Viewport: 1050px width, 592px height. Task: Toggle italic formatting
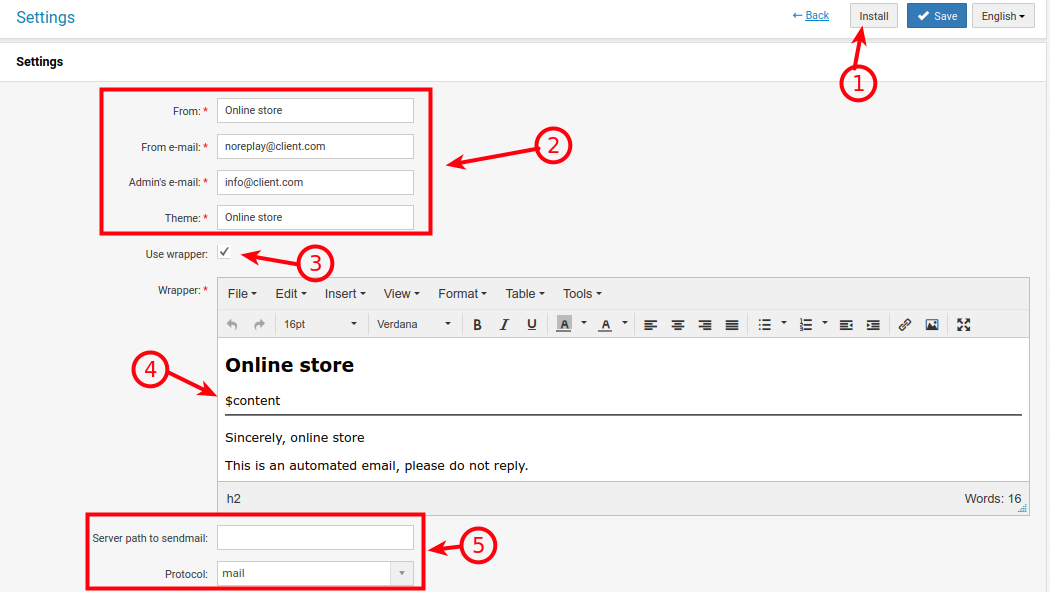504,325
